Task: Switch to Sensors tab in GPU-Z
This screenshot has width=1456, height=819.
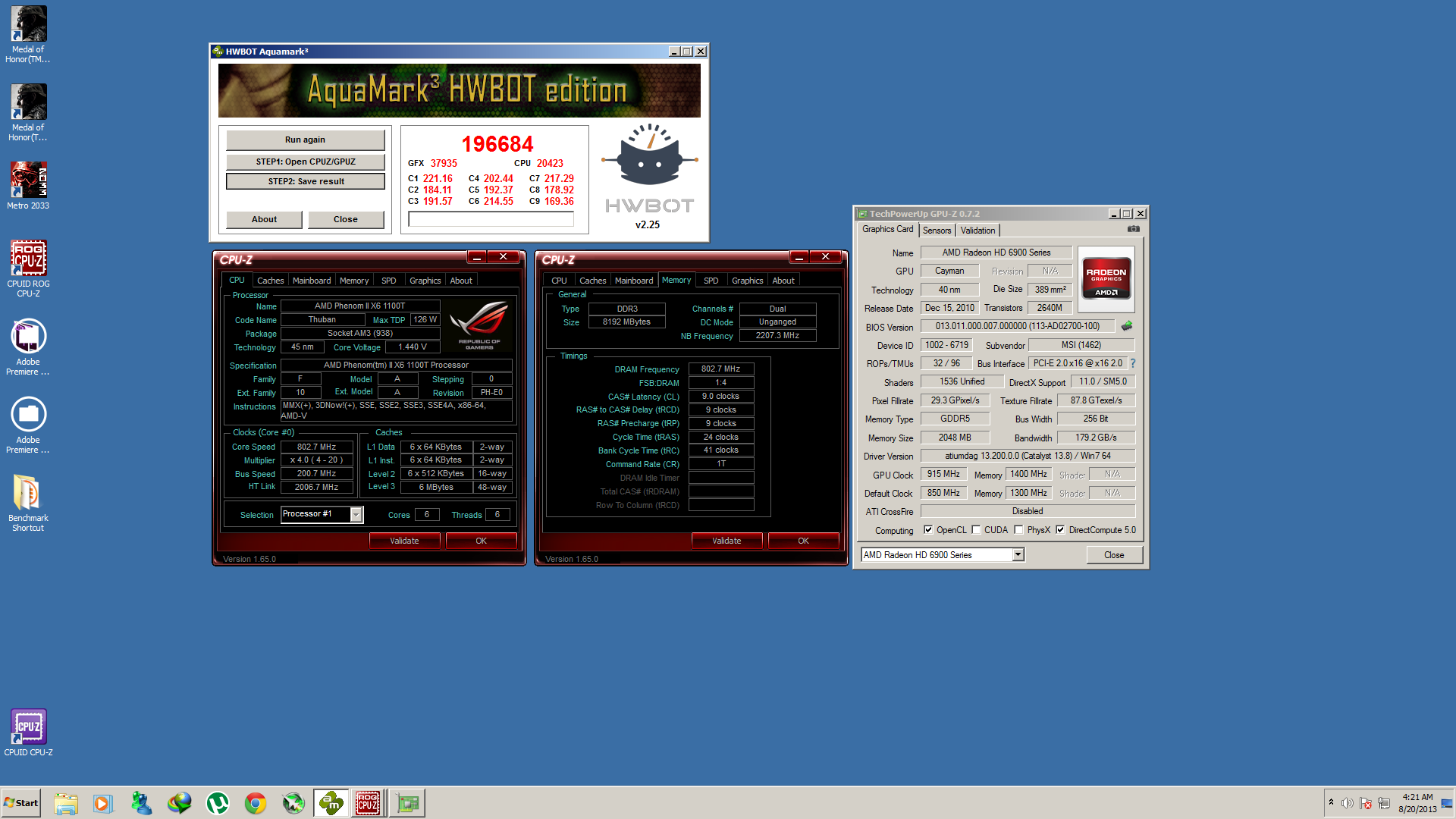Action: [937, 231]
